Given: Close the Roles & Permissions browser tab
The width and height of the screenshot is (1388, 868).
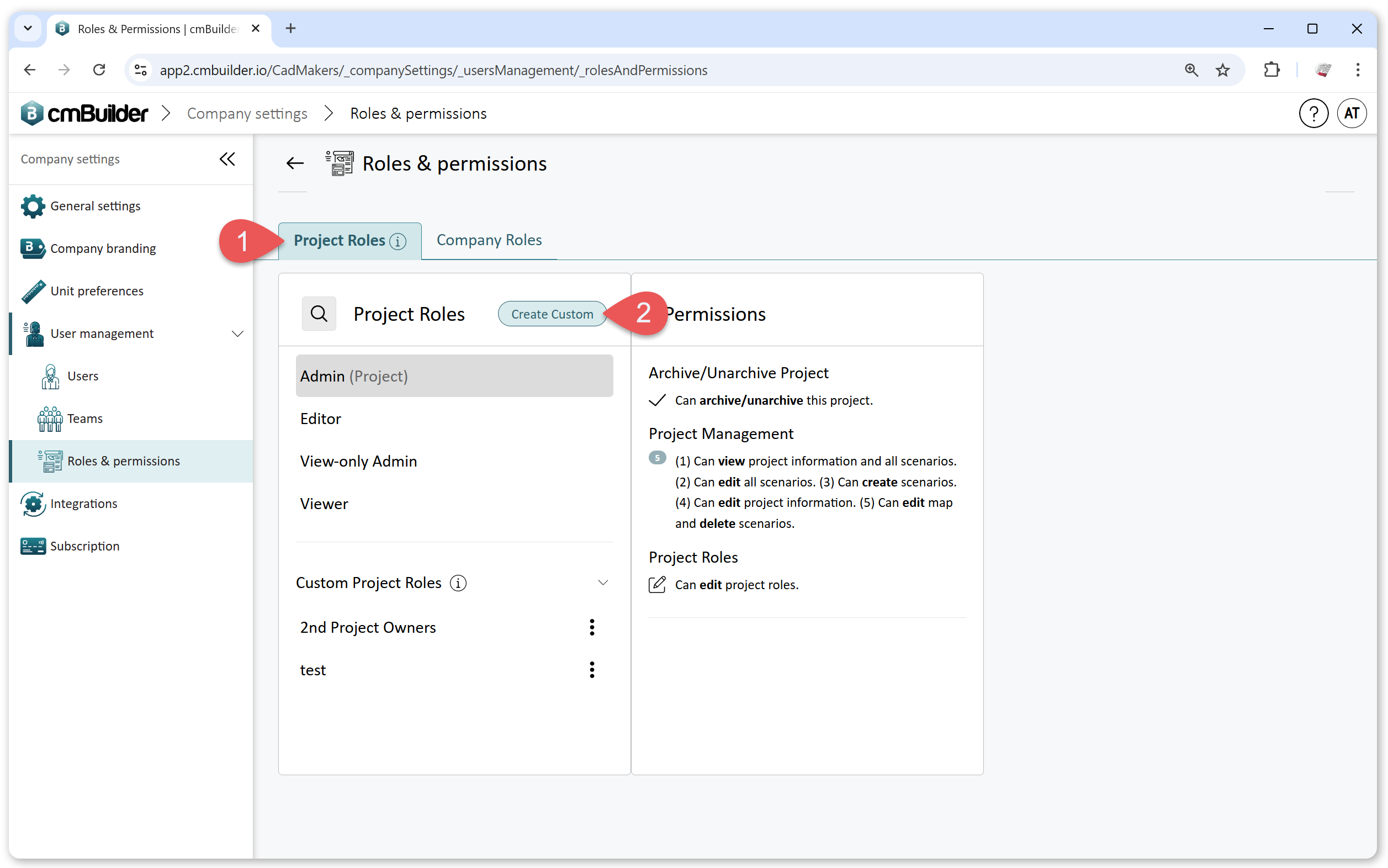Looking at the screenshot, I should pyautogui.click(x=256, y=28).
